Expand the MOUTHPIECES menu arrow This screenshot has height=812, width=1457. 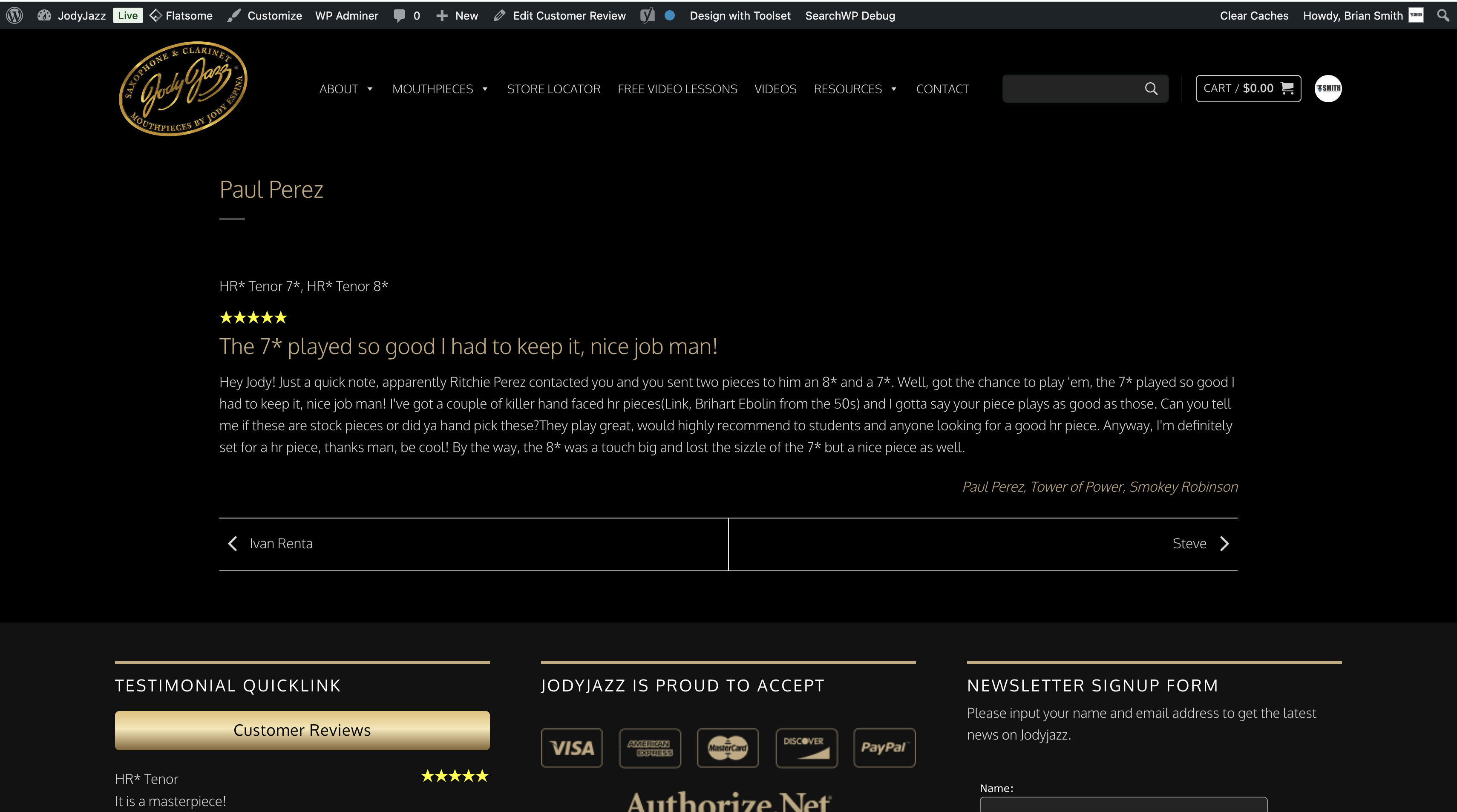[485, 89]
